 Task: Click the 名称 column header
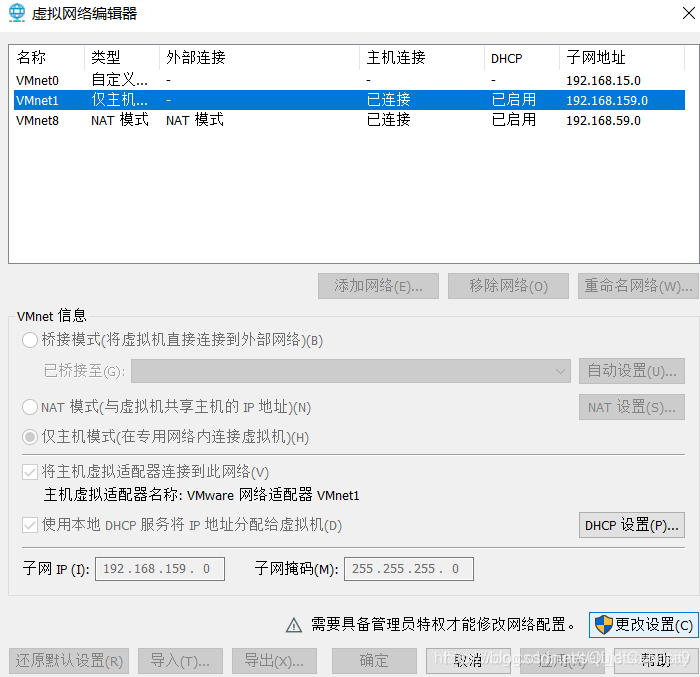(x=47, y=58)
